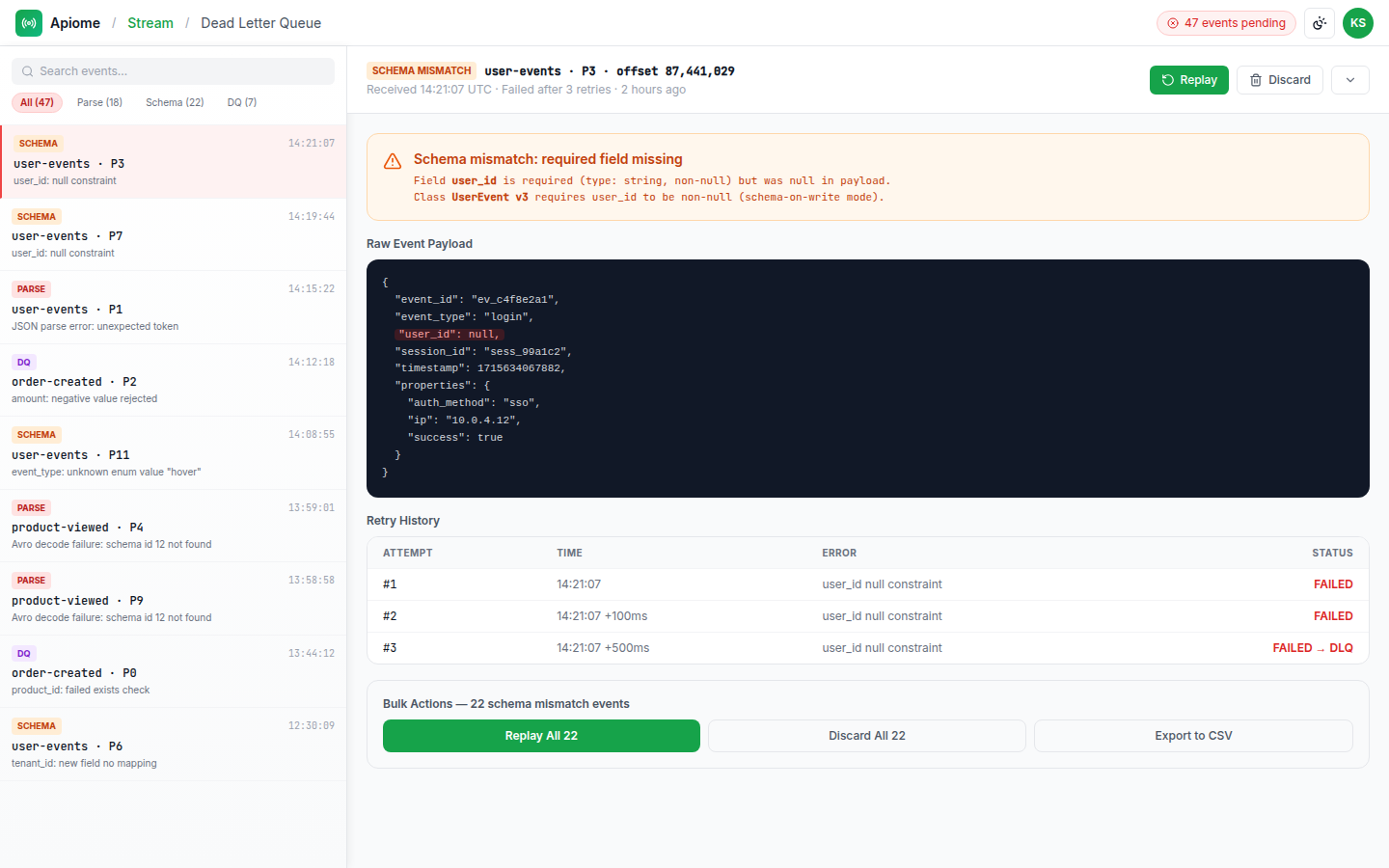
Task: Switch to the Schema (22) tab
Action: [175, 102]
